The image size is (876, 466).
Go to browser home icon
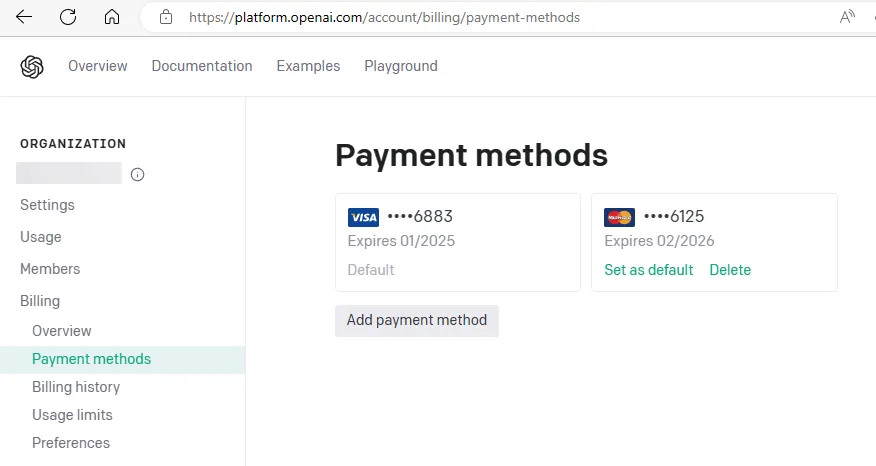coord(112,17)
